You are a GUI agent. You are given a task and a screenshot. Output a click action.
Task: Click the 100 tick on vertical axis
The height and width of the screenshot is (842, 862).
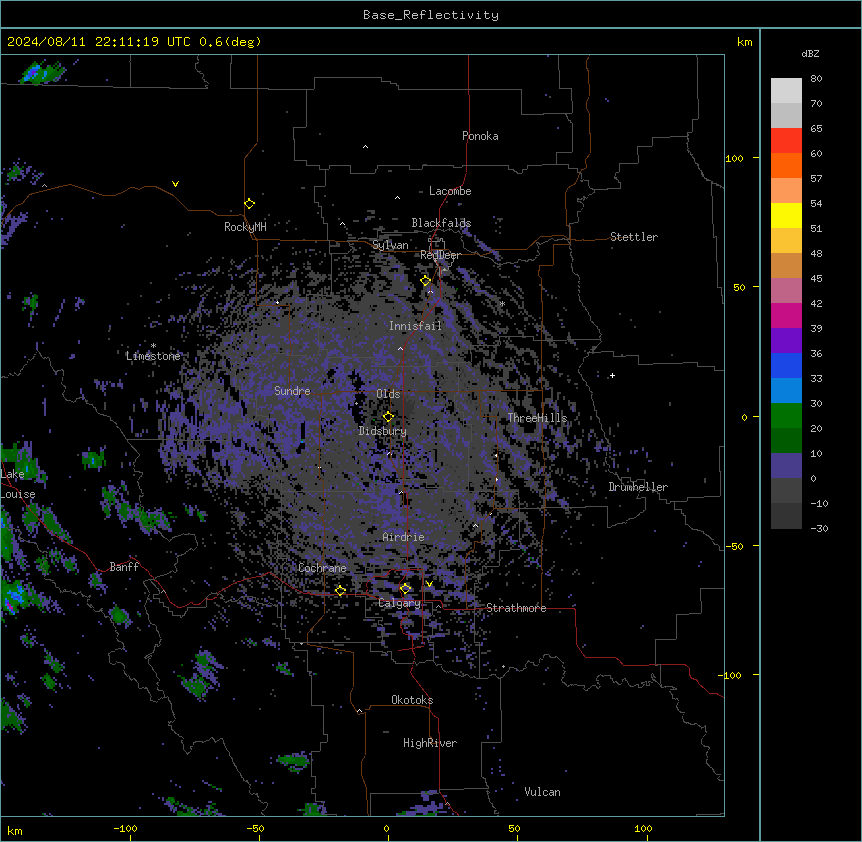pos(734,158)
